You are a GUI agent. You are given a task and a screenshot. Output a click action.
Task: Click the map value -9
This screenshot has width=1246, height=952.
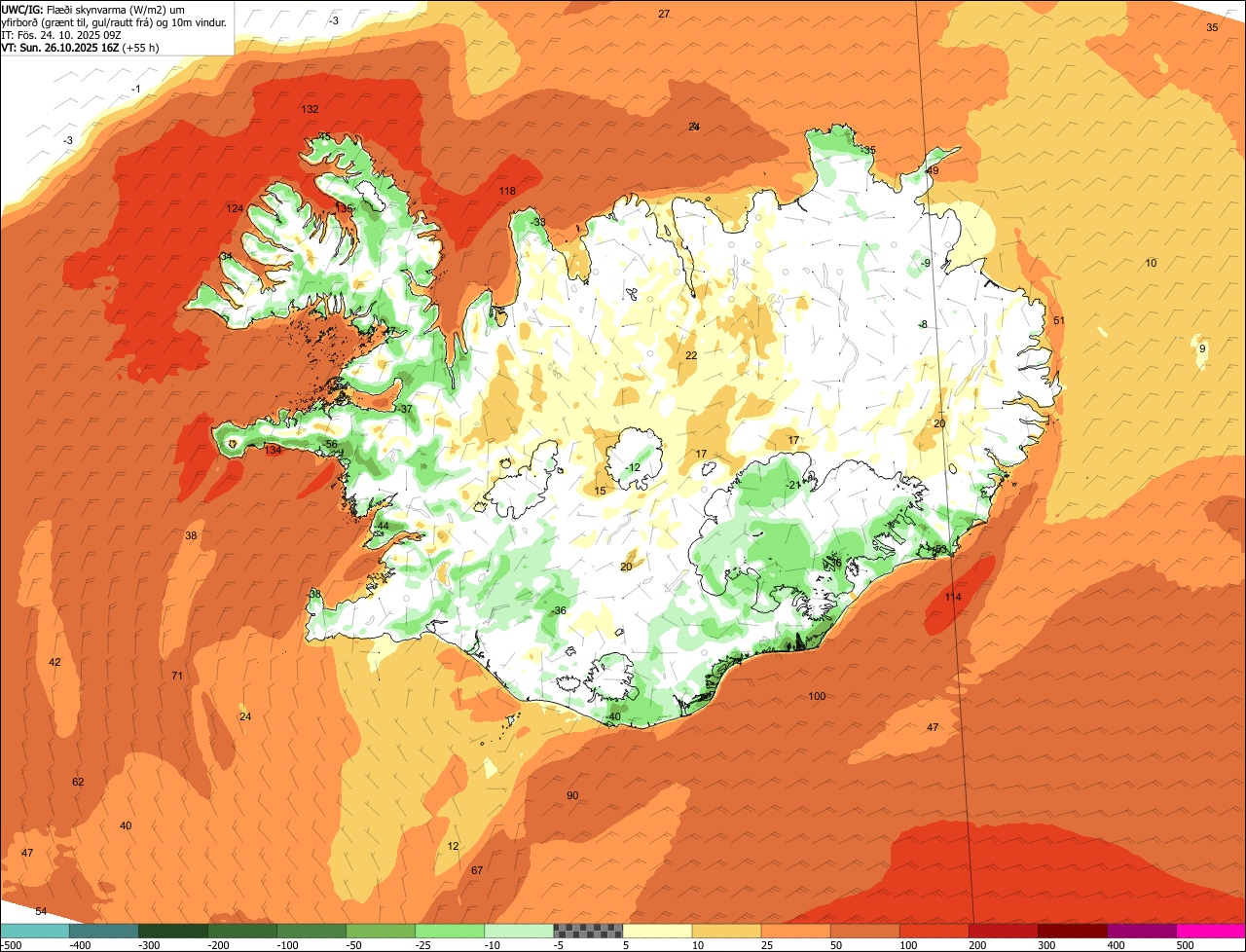coord(926,264)
